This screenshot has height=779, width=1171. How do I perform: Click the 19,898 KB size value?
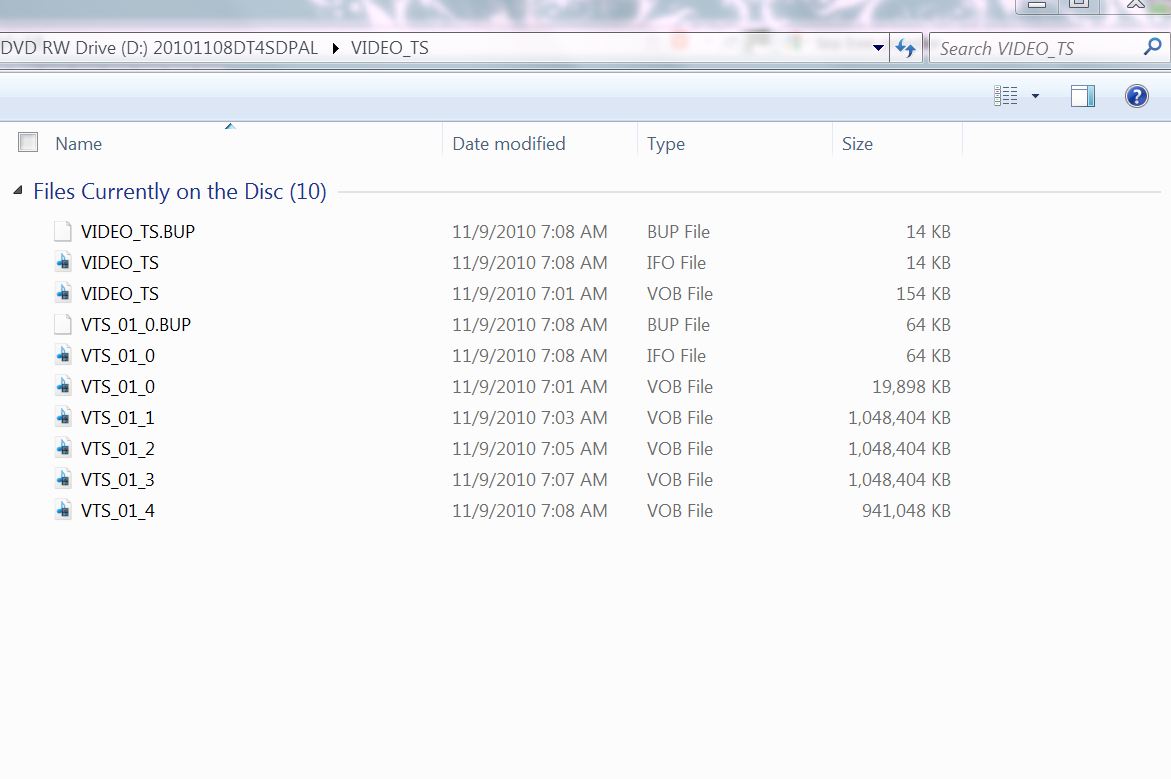(911, 387)
